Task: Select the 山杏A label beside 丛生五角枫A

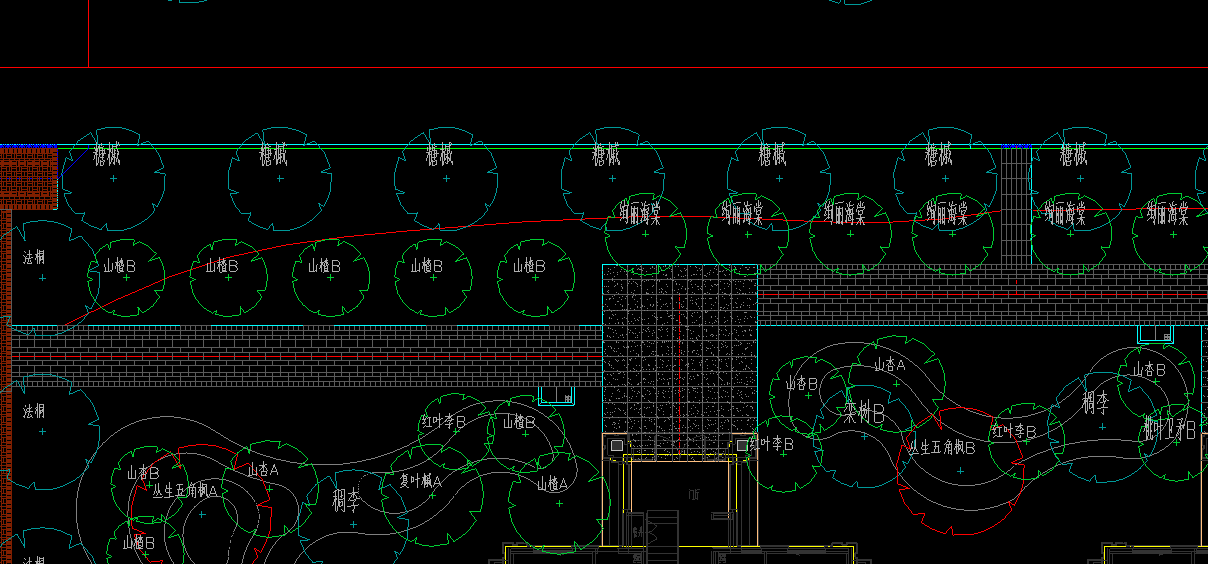Action: (x=263, y=469)
